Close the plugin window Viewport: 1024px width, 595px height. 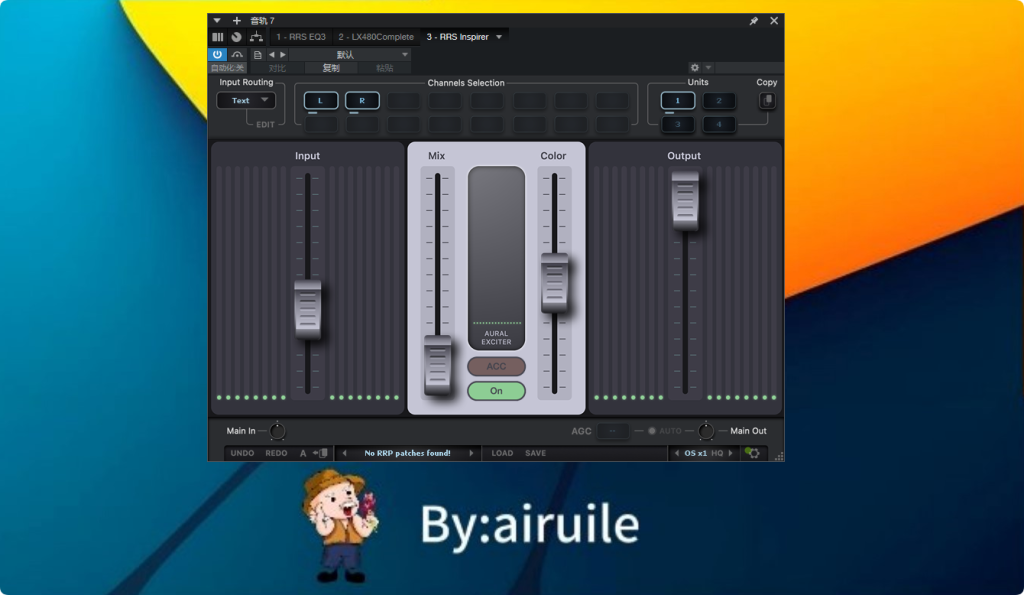[774, 21]
